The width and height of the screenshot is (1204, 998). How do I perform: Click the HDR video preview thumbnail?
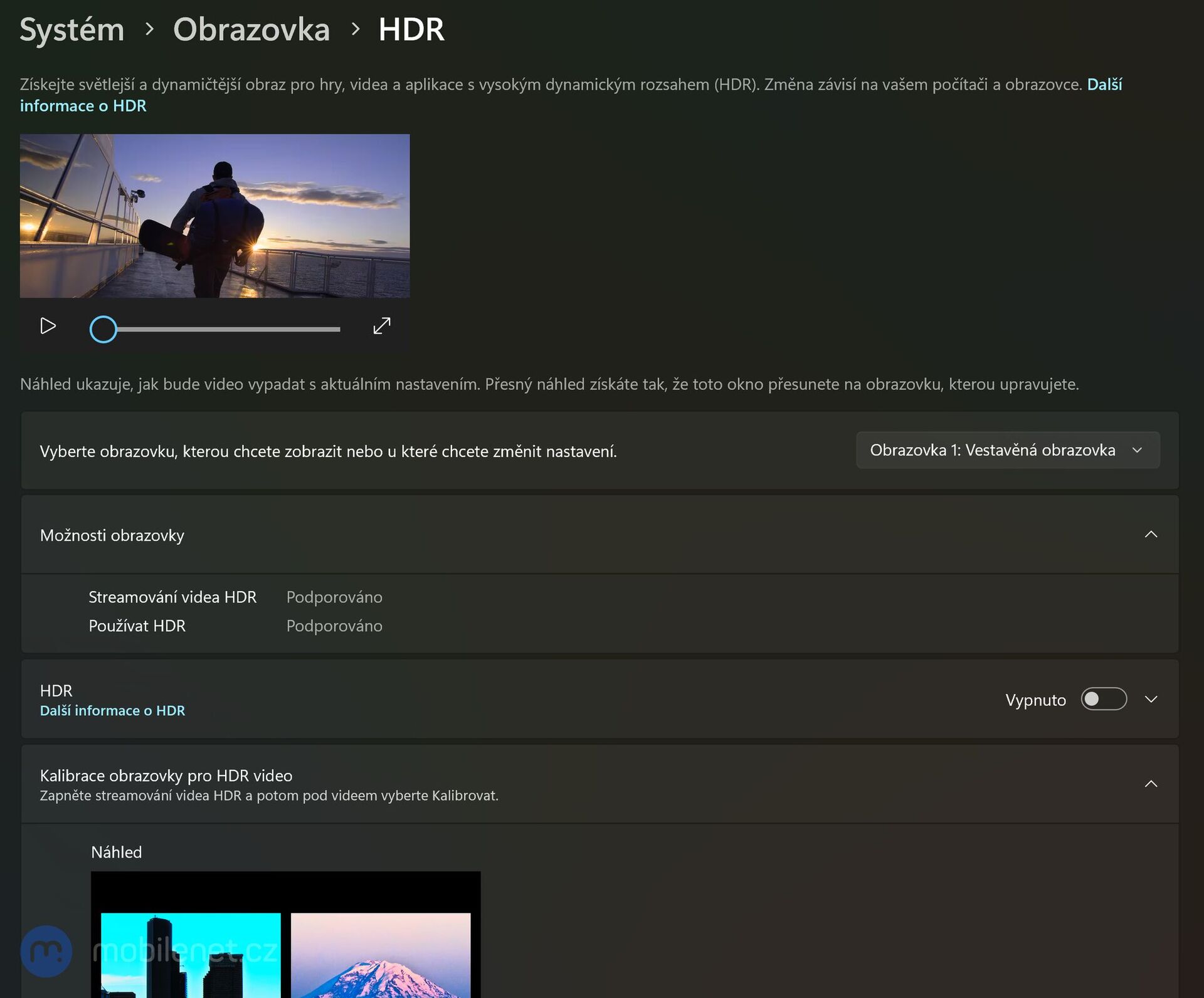pyautogui.click(x=214, y=216)
